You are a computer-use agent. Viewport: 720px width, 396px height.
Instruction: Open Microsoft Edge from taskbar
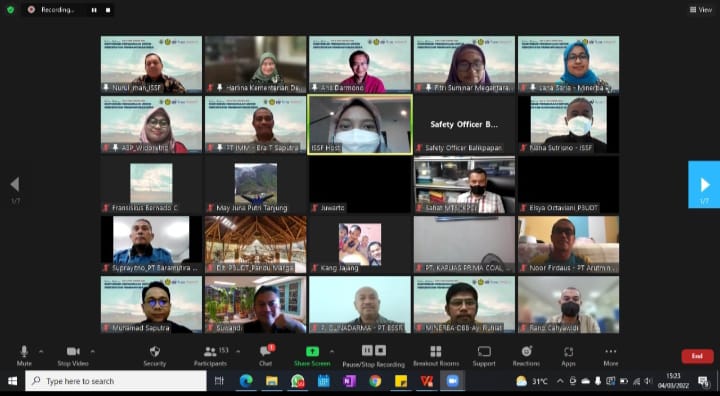click(246, 381)
